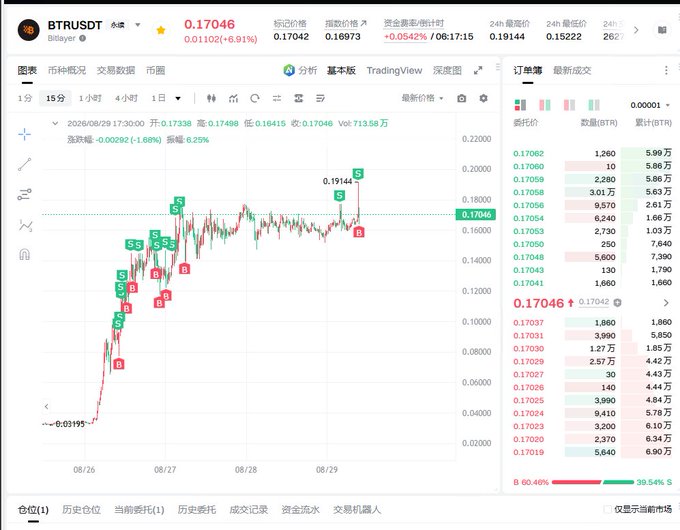Image resolution: width=680 pixels, height=530 pixels.
Task: Open the 当前委托(1) tab
Action: click(x=139, y=510)
